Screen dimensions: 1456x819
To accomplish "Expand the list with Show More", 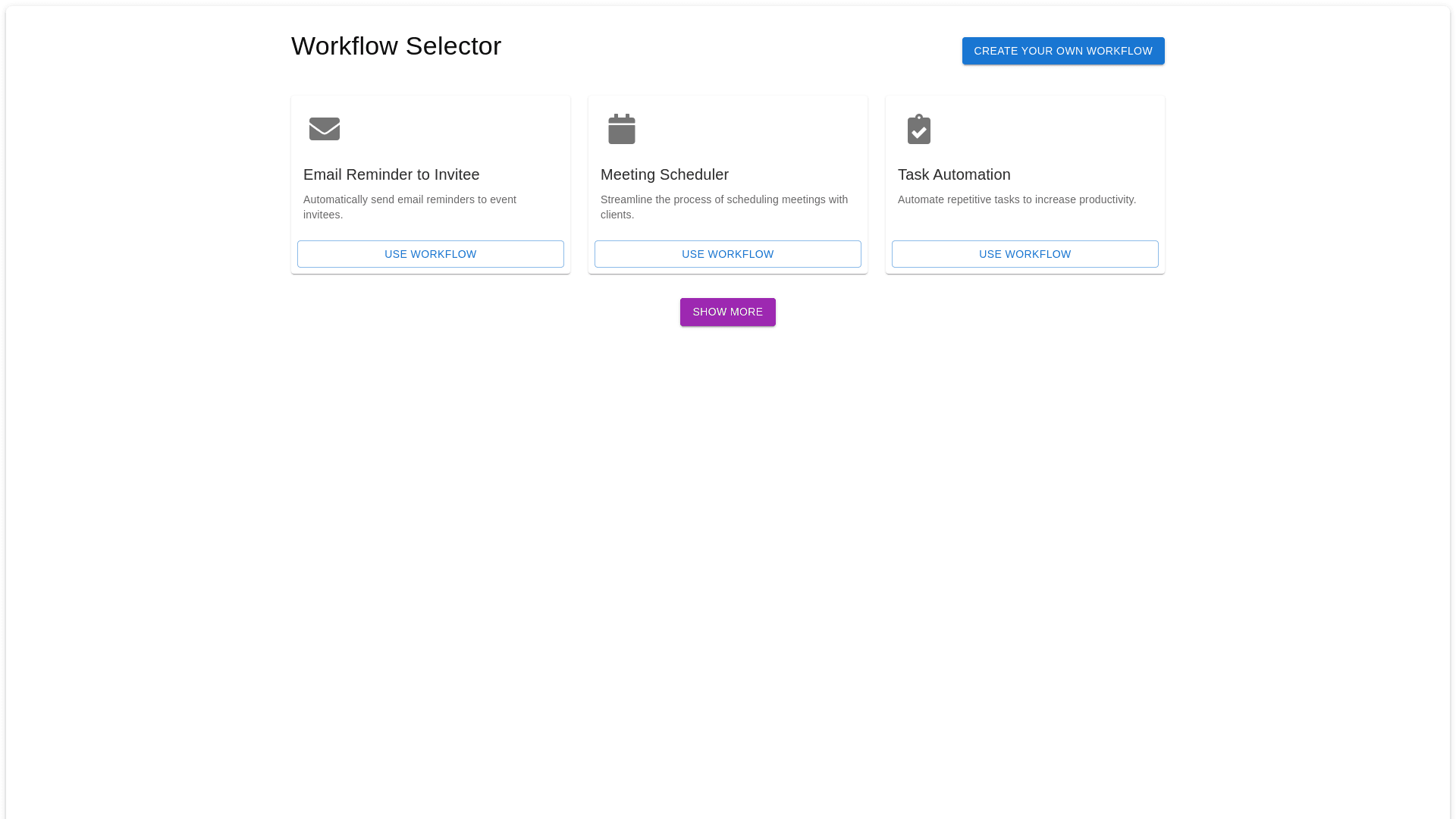I will [728, 312].
